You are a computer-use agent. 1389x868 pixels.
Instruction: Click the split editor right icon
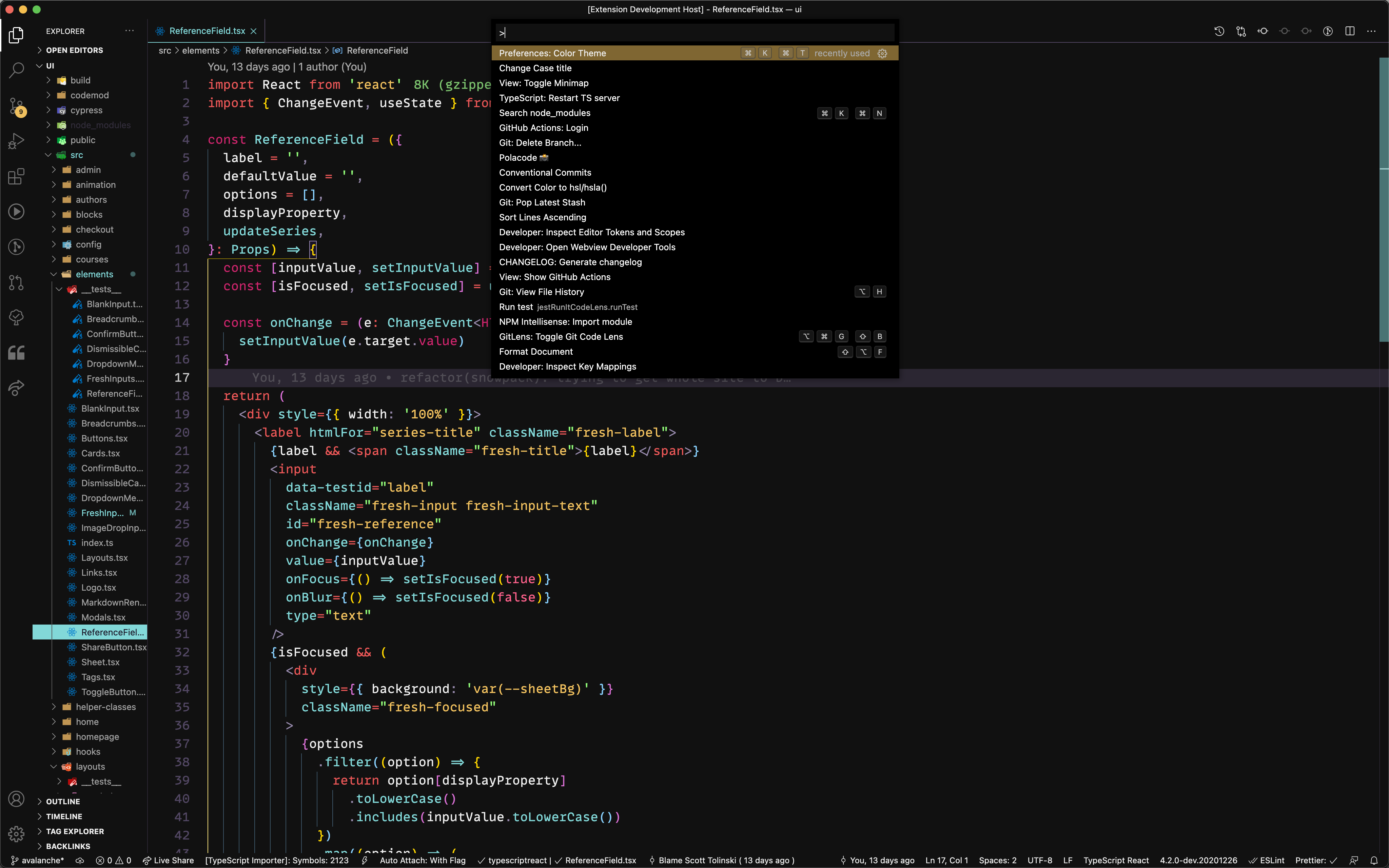click(x=1350, y=31)
